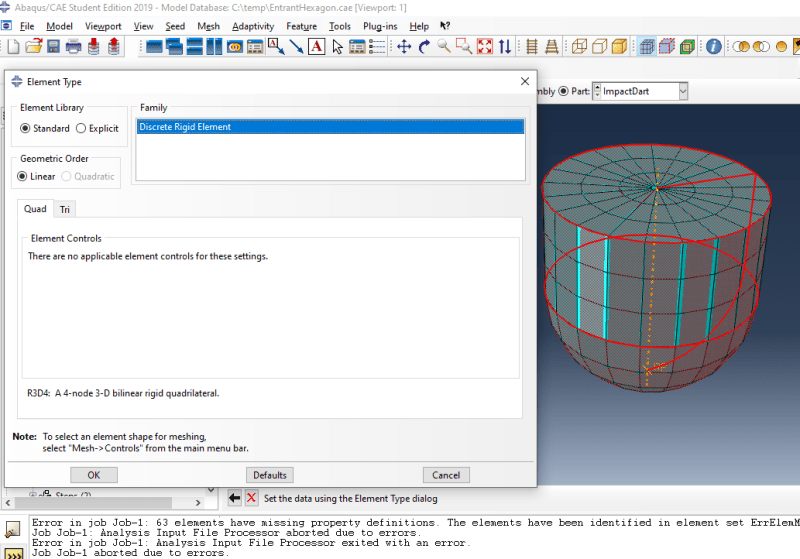Click the model tree horizontal scrollbar left arrow
The height and width of the screenshot is (559, 800).
tap(8, 503)
